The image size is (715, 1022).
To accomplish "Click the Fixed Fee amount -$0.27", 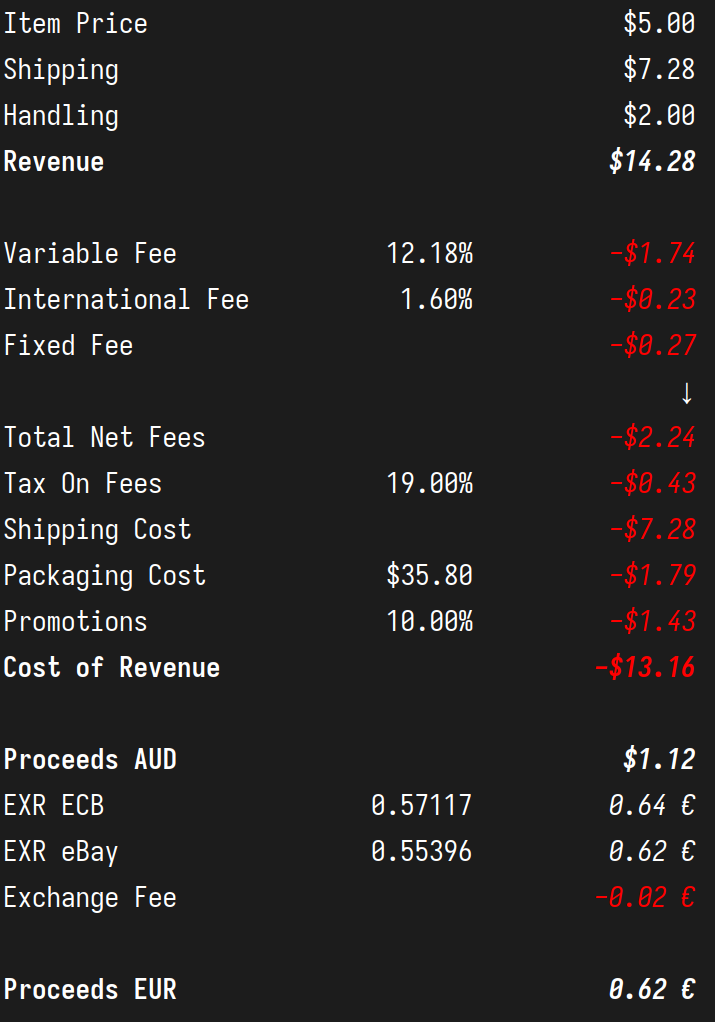I will click(651, 346).
